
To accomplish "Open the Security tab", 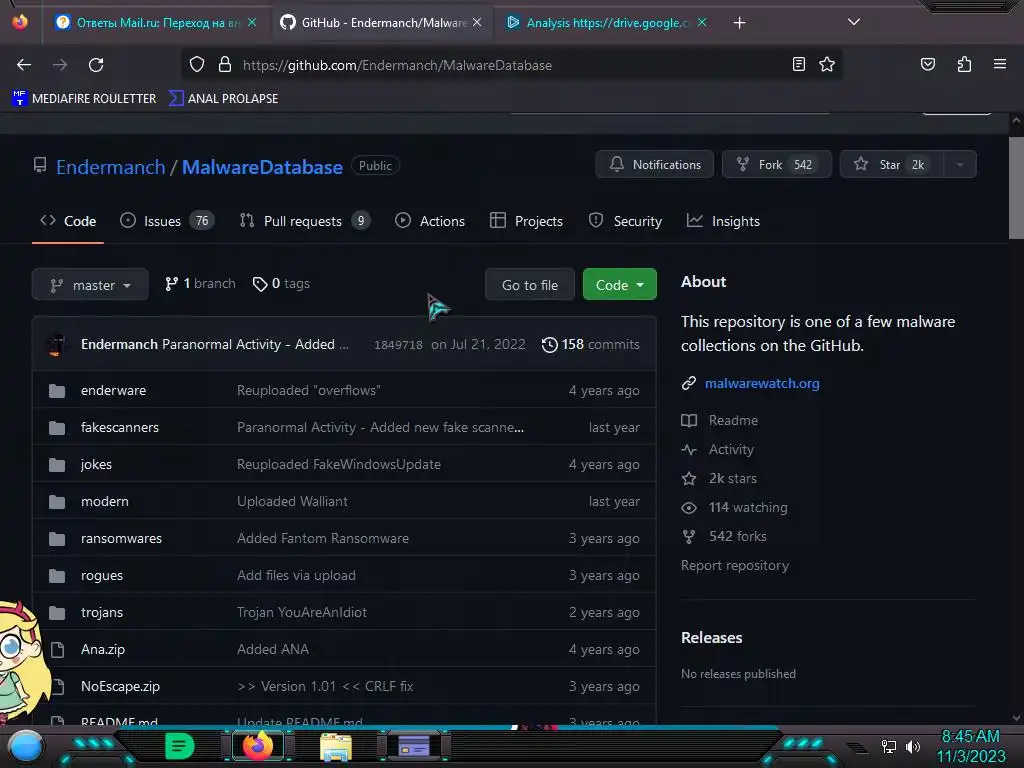I will click(626, 221).
